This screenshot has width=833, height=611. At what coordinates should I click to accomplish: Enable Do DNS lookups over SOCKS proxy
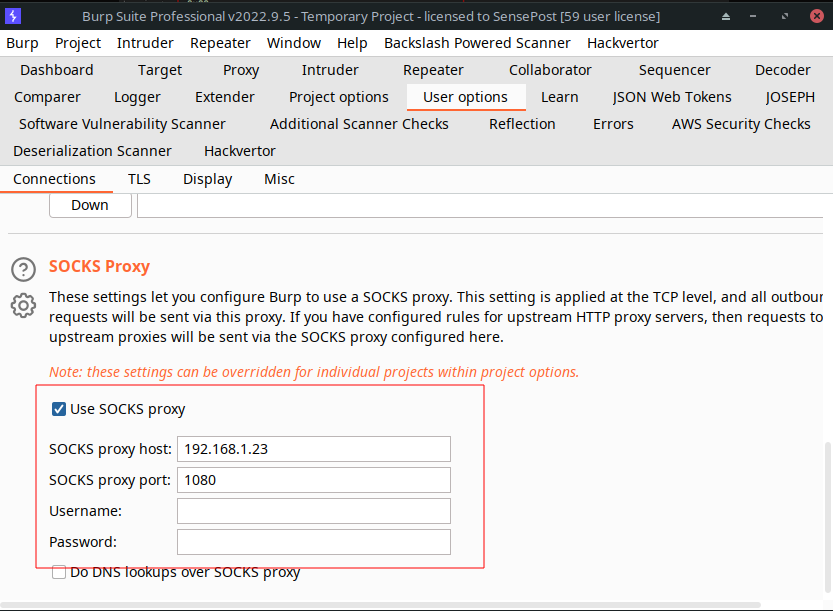[59, 573]
